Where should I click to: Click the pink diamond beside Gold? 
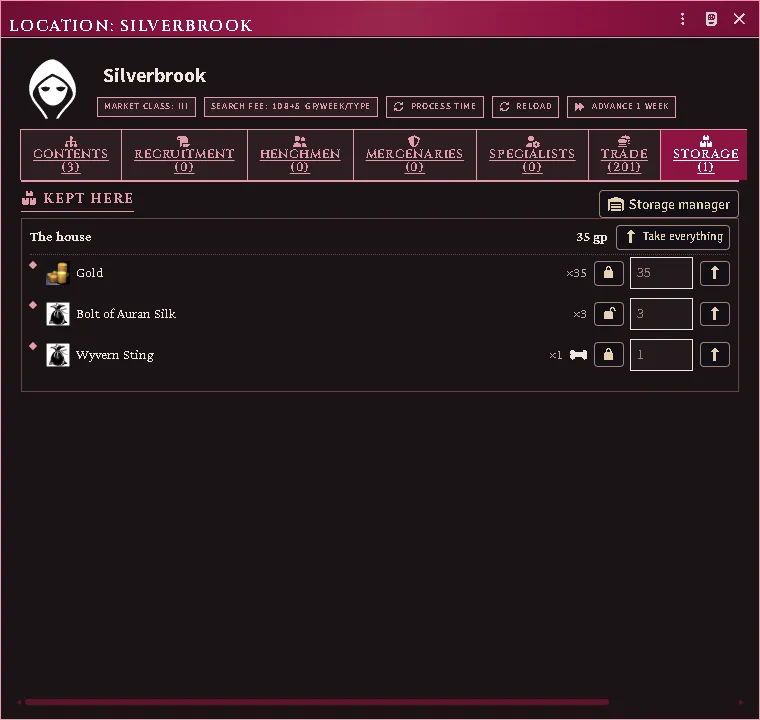point(33,265)
